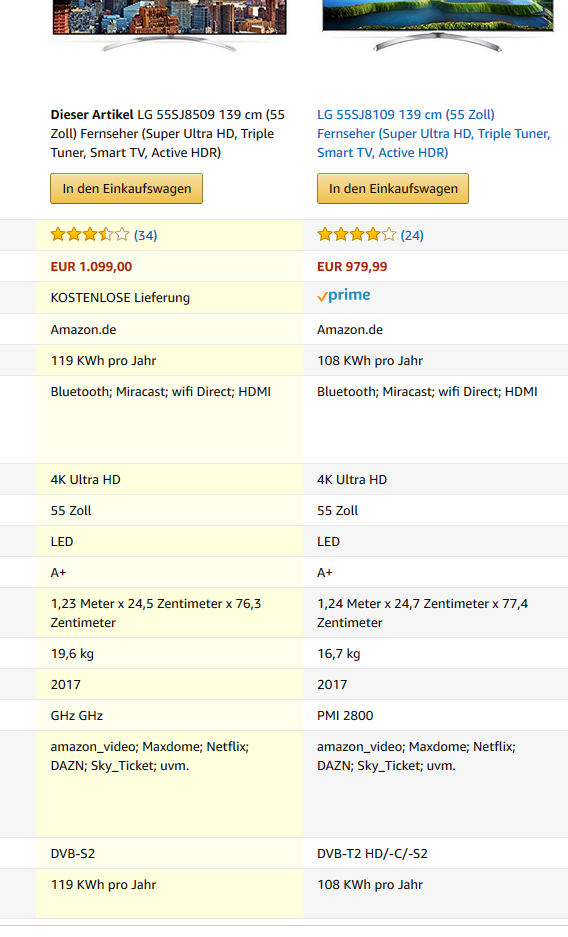Open the 24 reviews link
This screenshot has width=568, height=937.
tap(412, 235)
